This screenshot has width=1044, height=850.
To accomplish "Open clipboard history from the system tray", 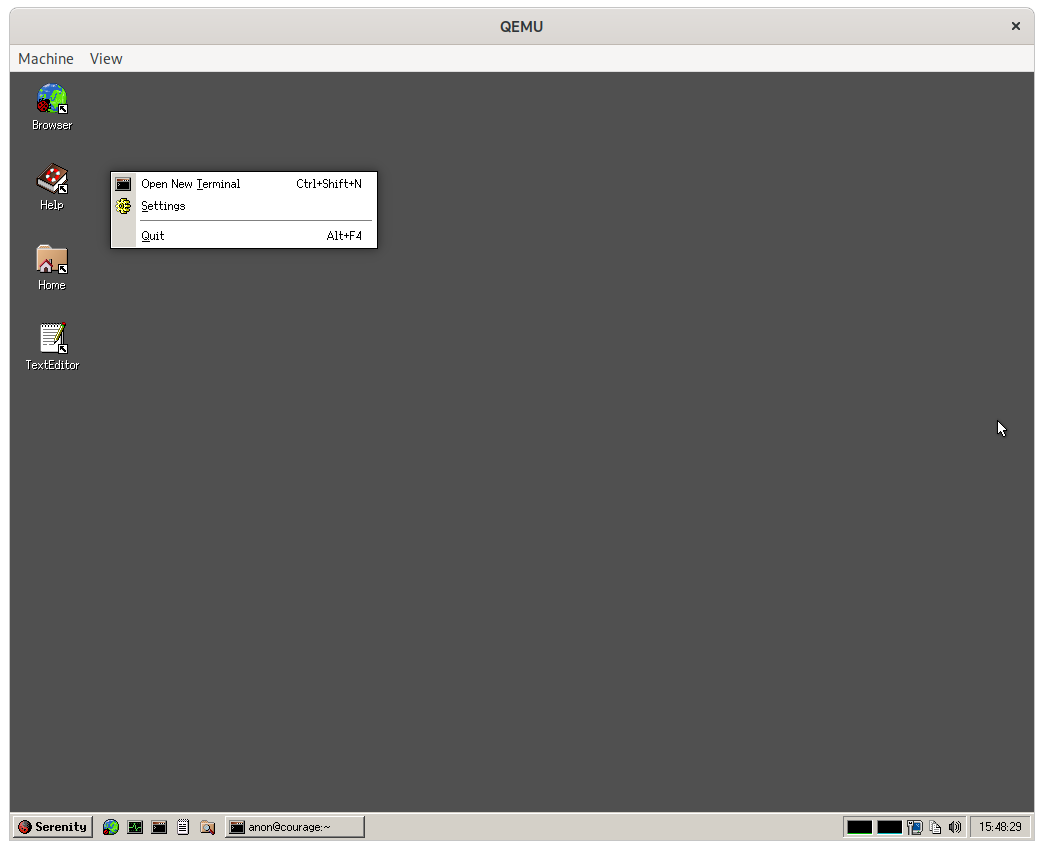I will (936, 827).
